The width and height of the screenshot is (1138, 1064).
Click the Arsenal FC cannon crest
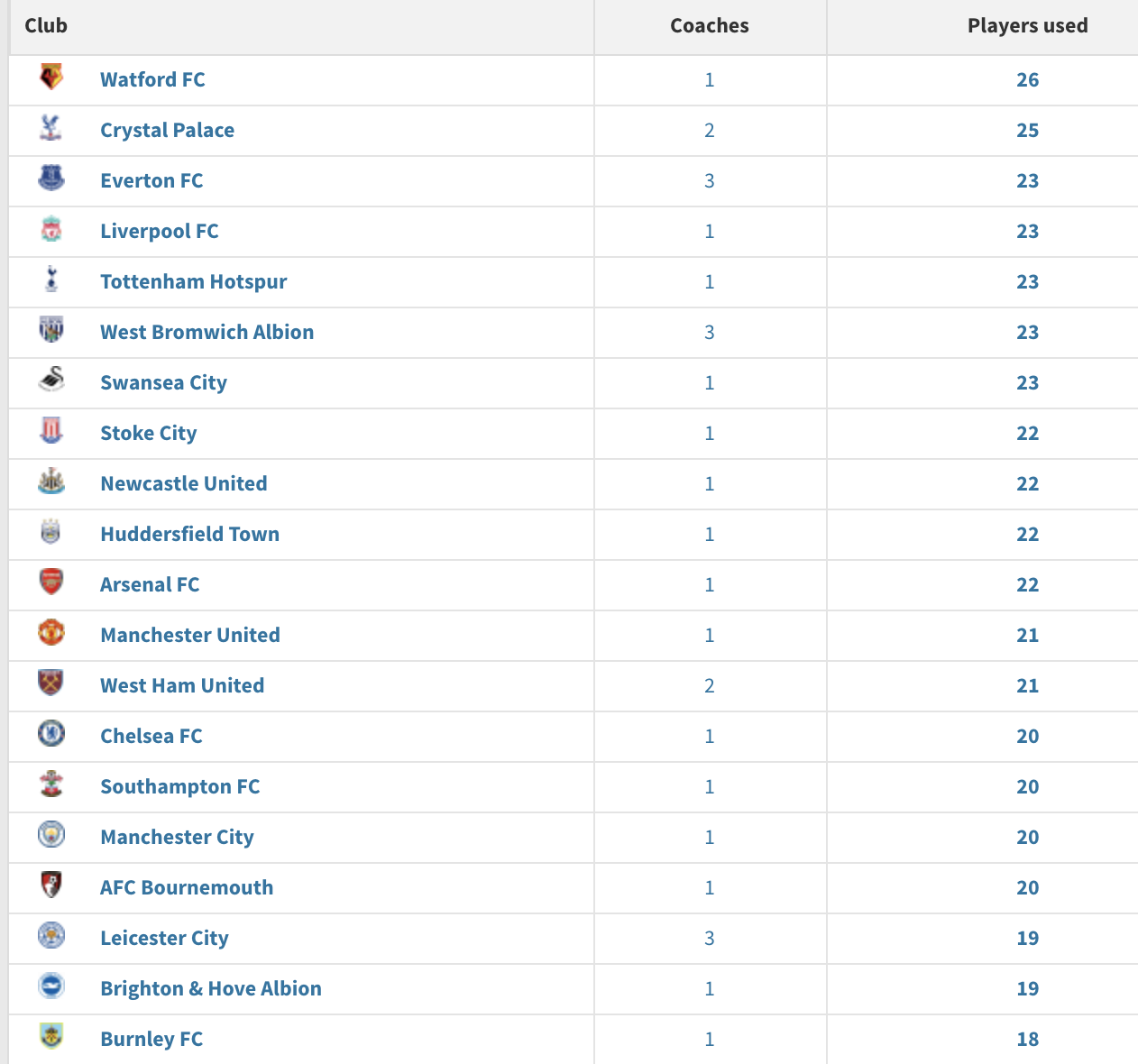[x=51, y=582]
